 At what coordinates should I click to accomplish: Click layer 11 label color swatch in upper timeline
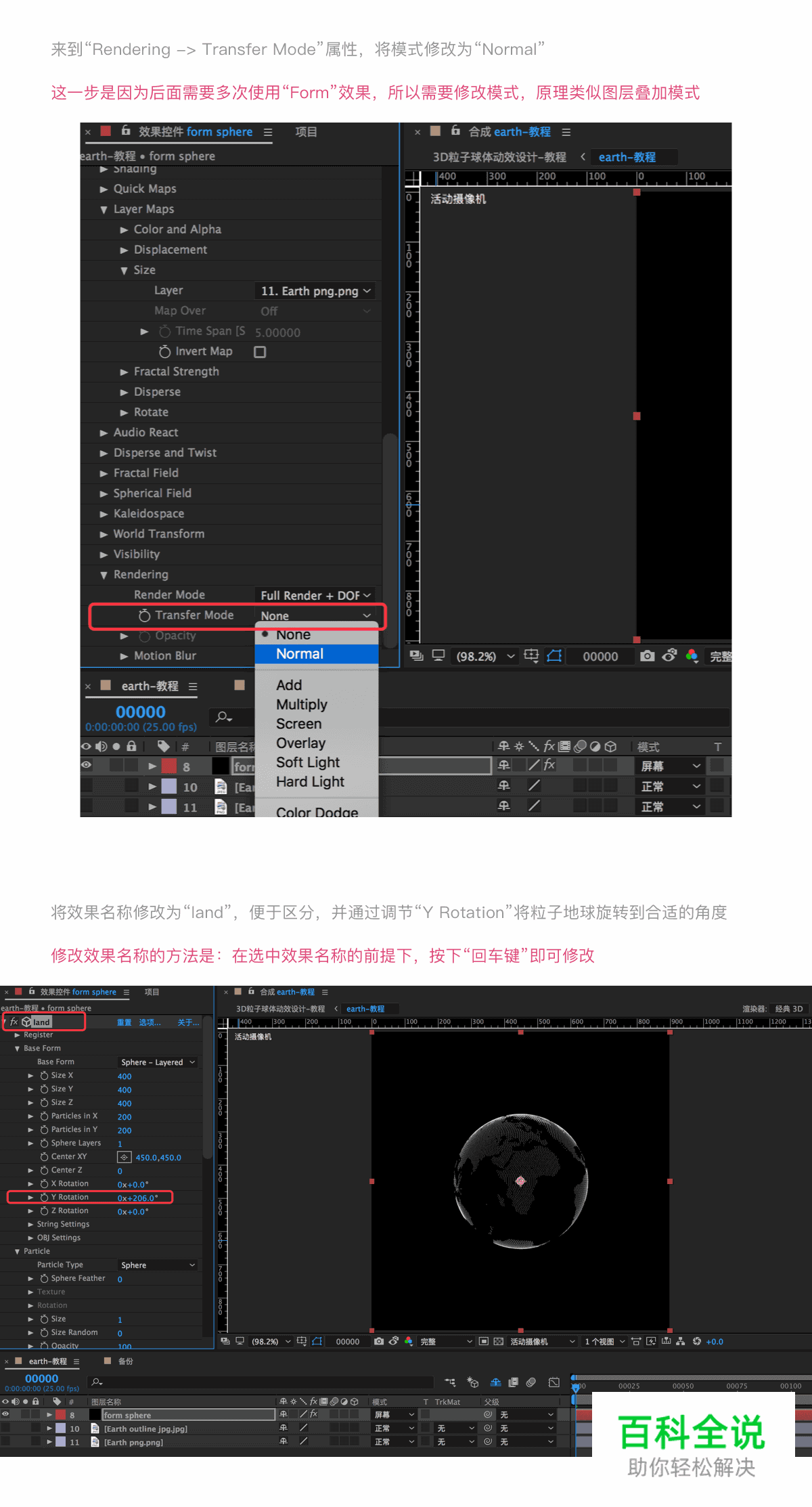(x=169, y=807)
